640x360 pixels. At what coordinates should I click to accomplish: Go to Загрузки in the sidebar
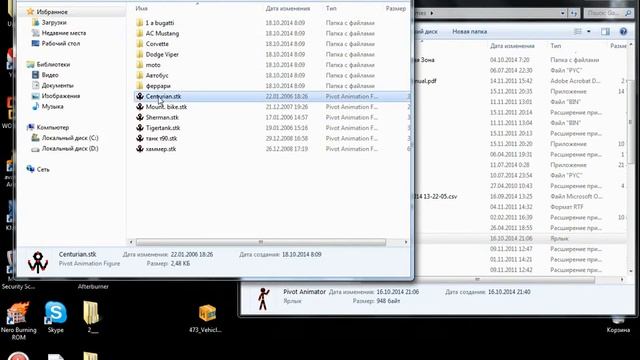54,22
